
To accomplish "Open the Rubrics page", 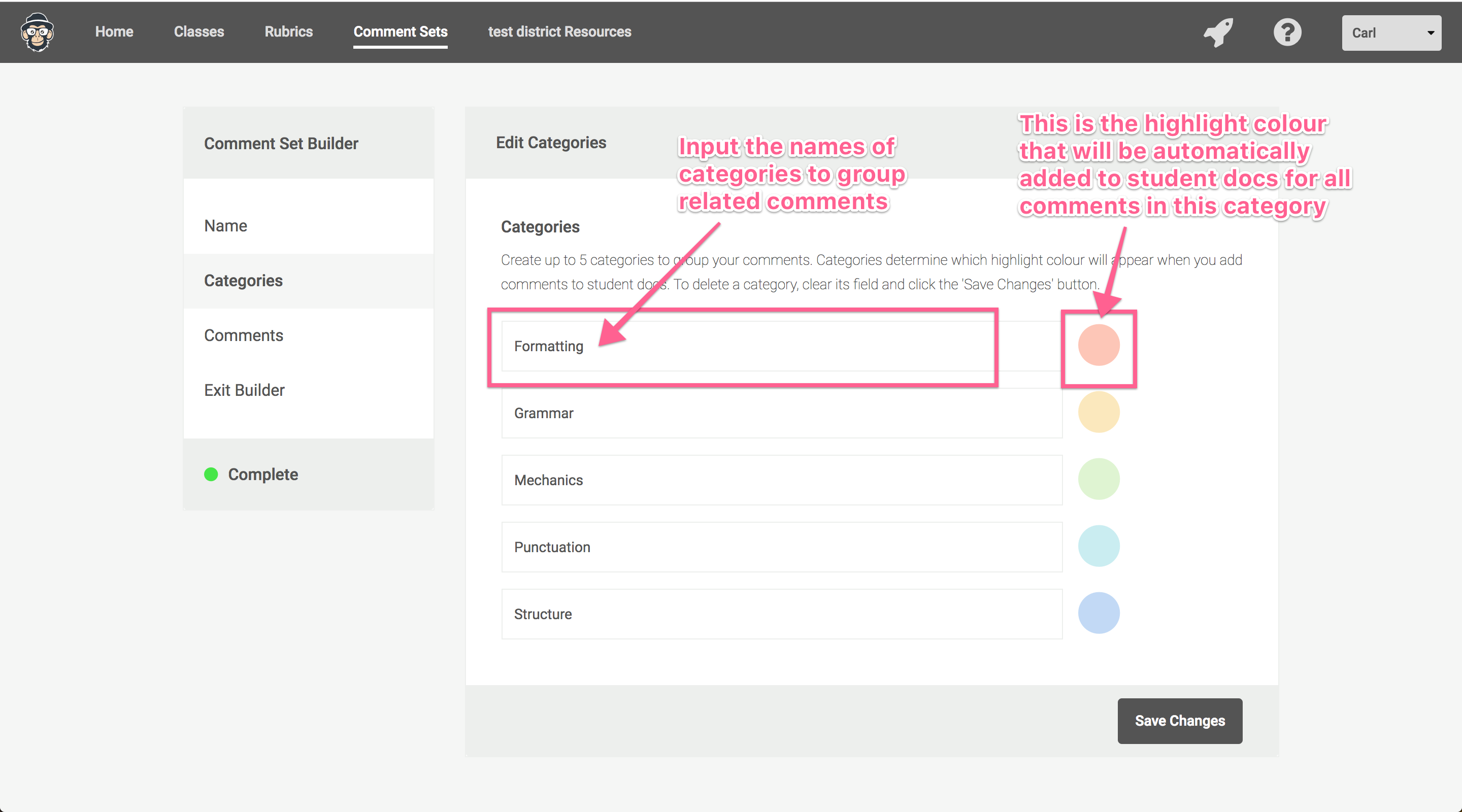I will [x=288, y=32].
